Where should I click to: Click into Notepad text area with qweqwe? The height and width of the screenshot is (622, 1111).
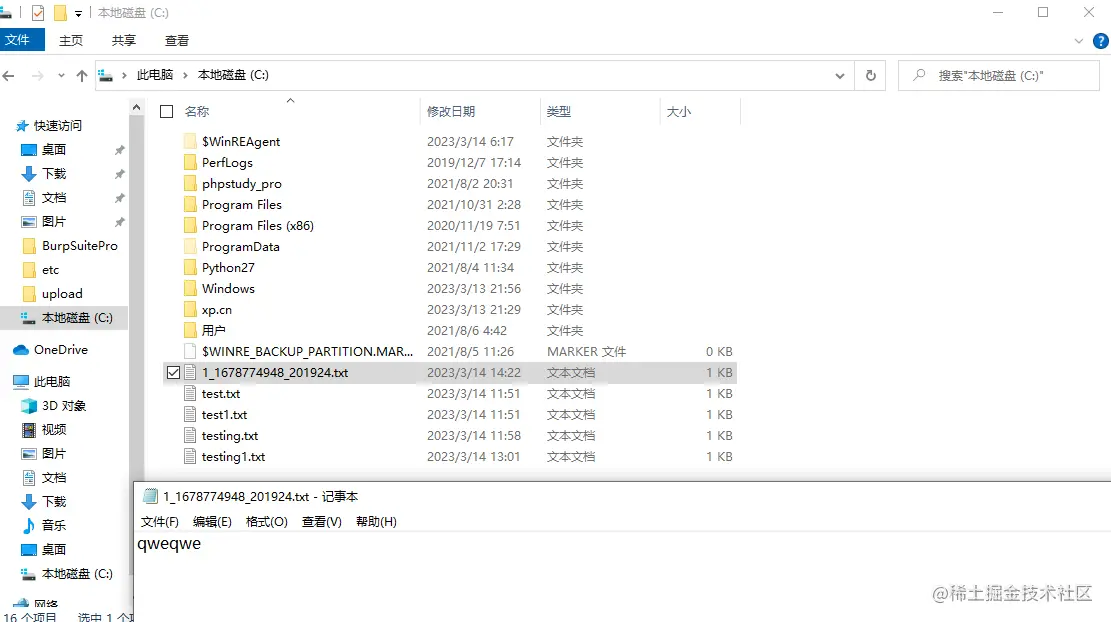622,577
